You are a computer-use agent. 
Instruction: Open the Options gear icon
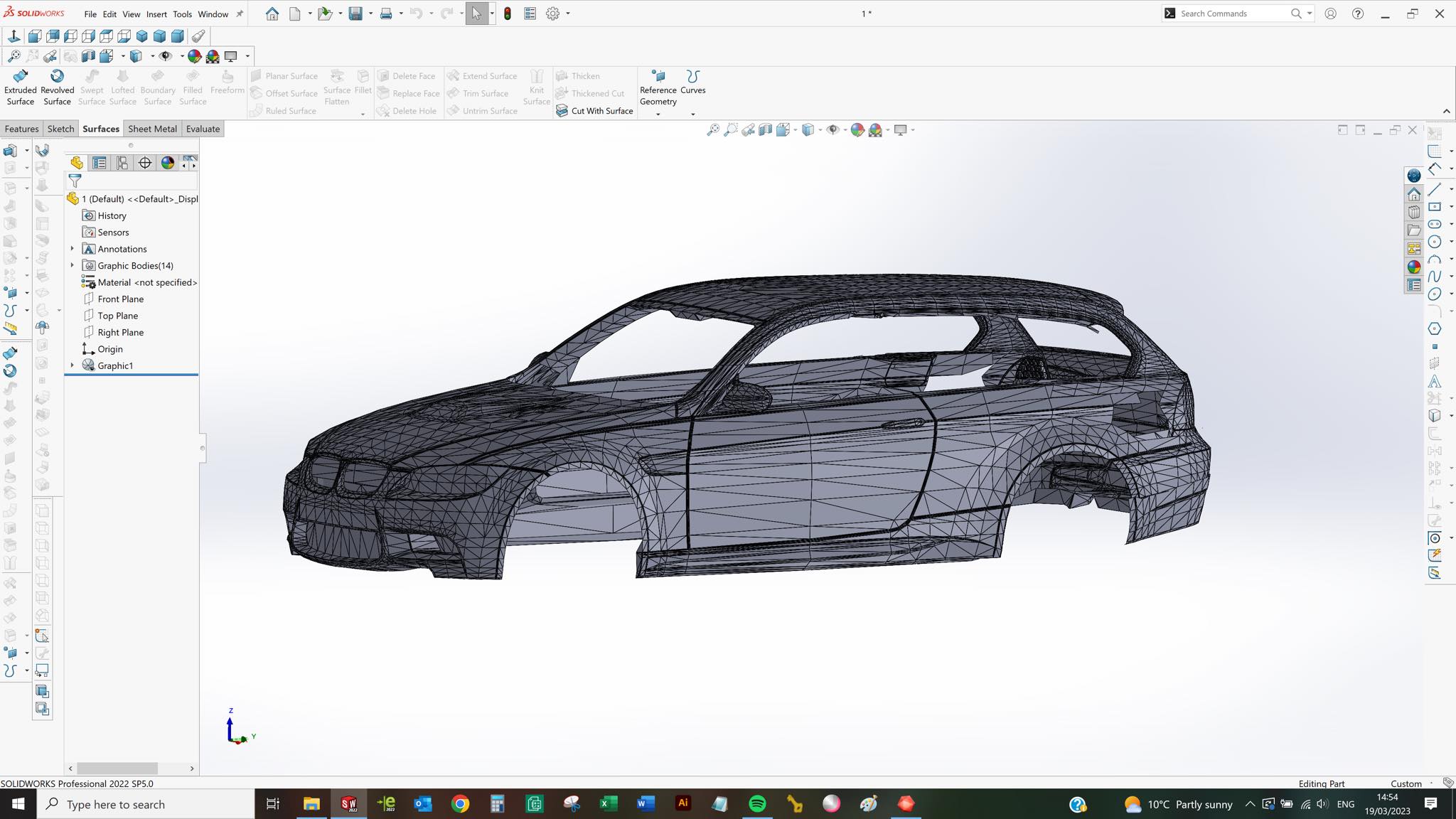tap(552, 14)
